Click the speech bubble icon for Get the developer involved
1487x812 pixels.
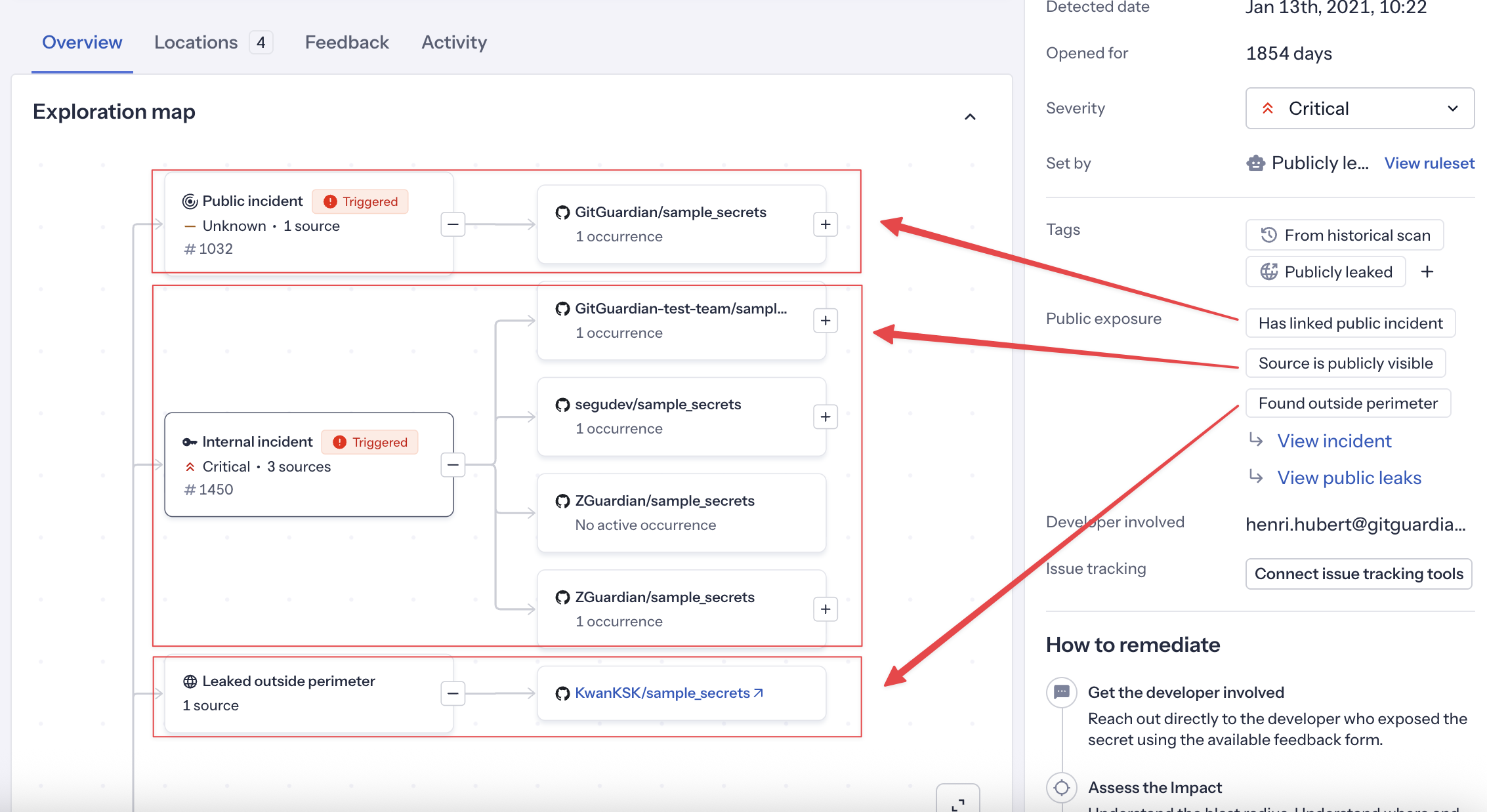click(1062, 692)
